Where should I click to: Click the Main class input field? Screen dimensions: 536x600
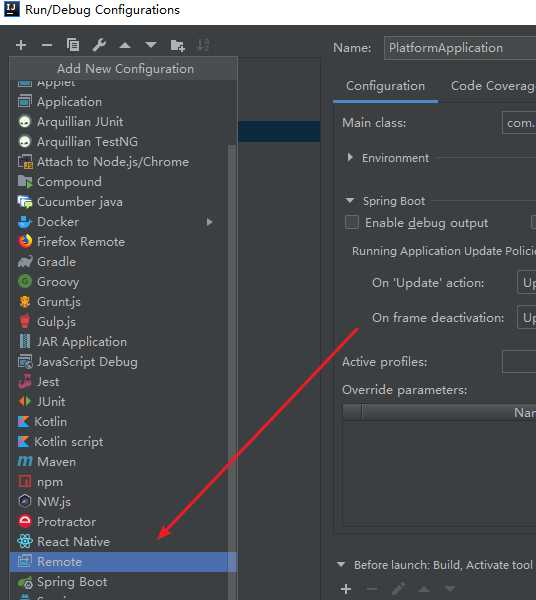pos(519,123)
